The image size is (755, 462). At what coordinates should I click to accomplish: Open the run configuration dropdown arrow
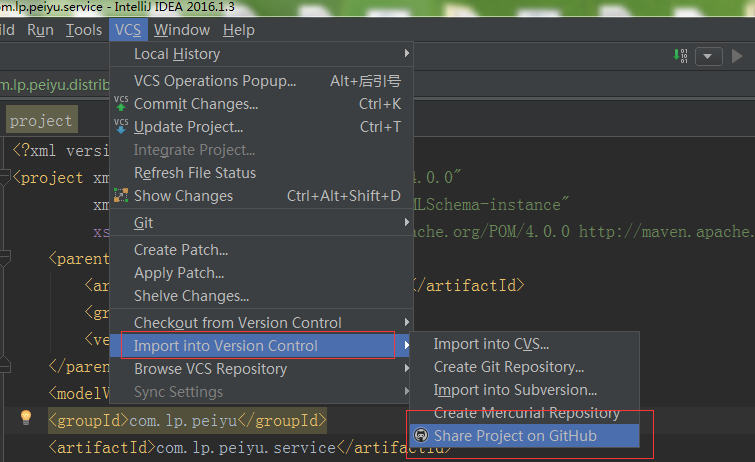pos(709,57)
